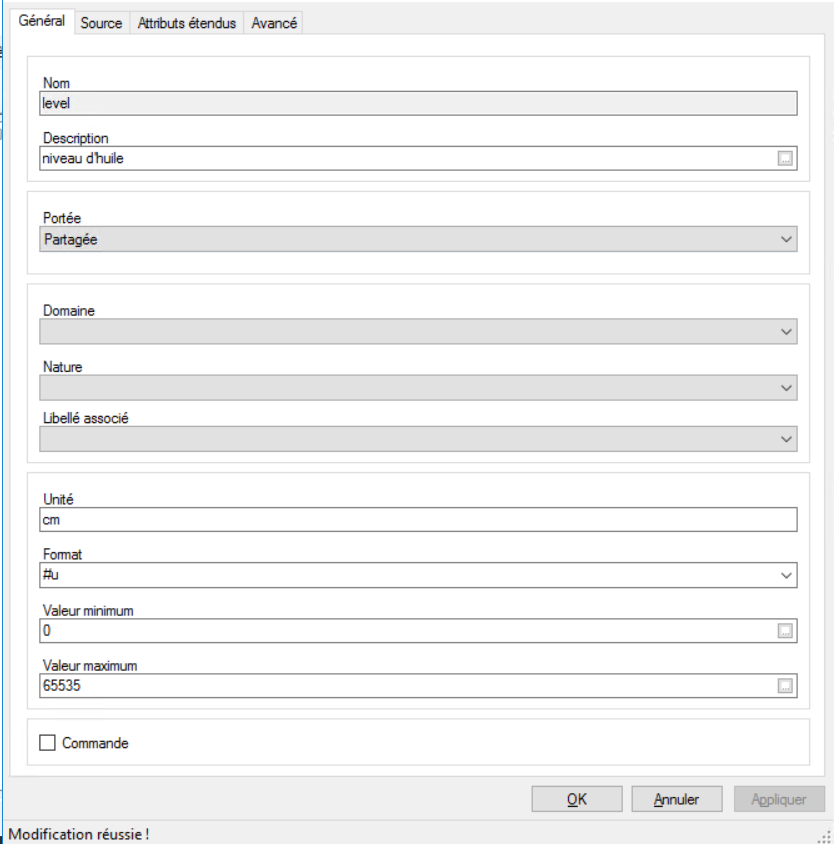Click the ellipsis button beside Valeur maximum
The height and width of the screenshot is (844, 834).
pyautogui.click(x=785, y=686)
